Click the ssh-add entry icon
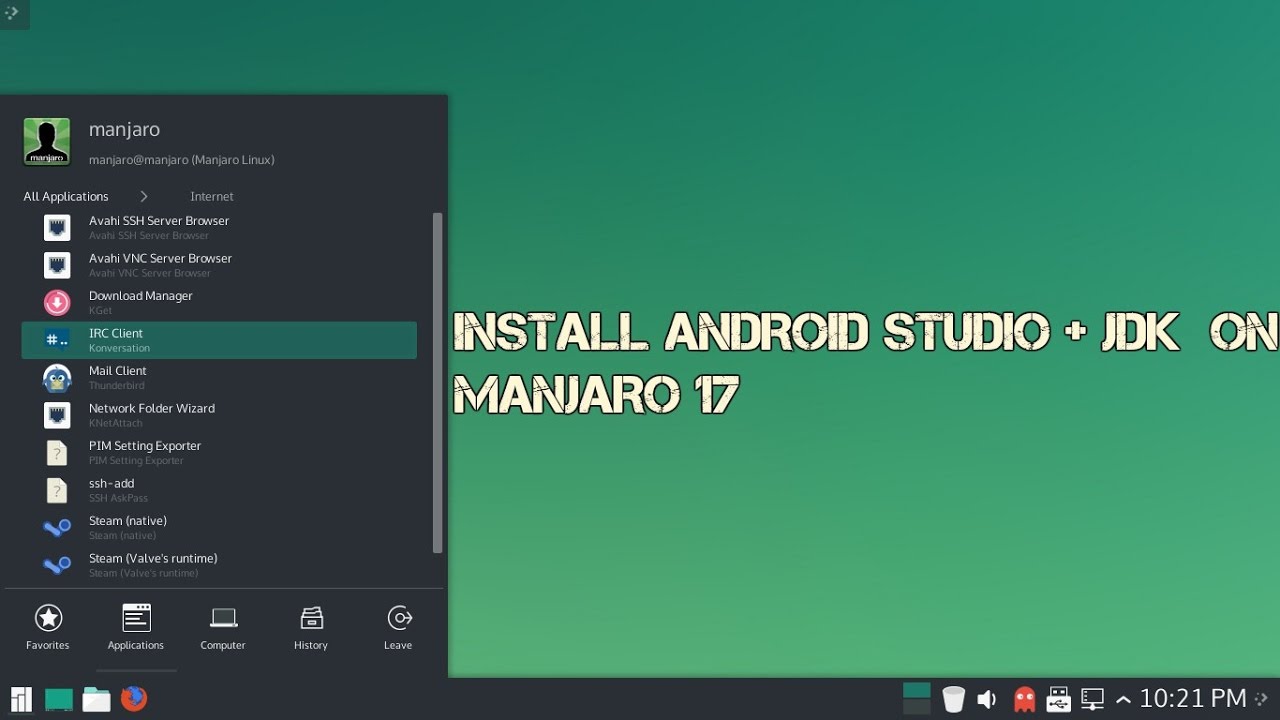 pos(57,490)
